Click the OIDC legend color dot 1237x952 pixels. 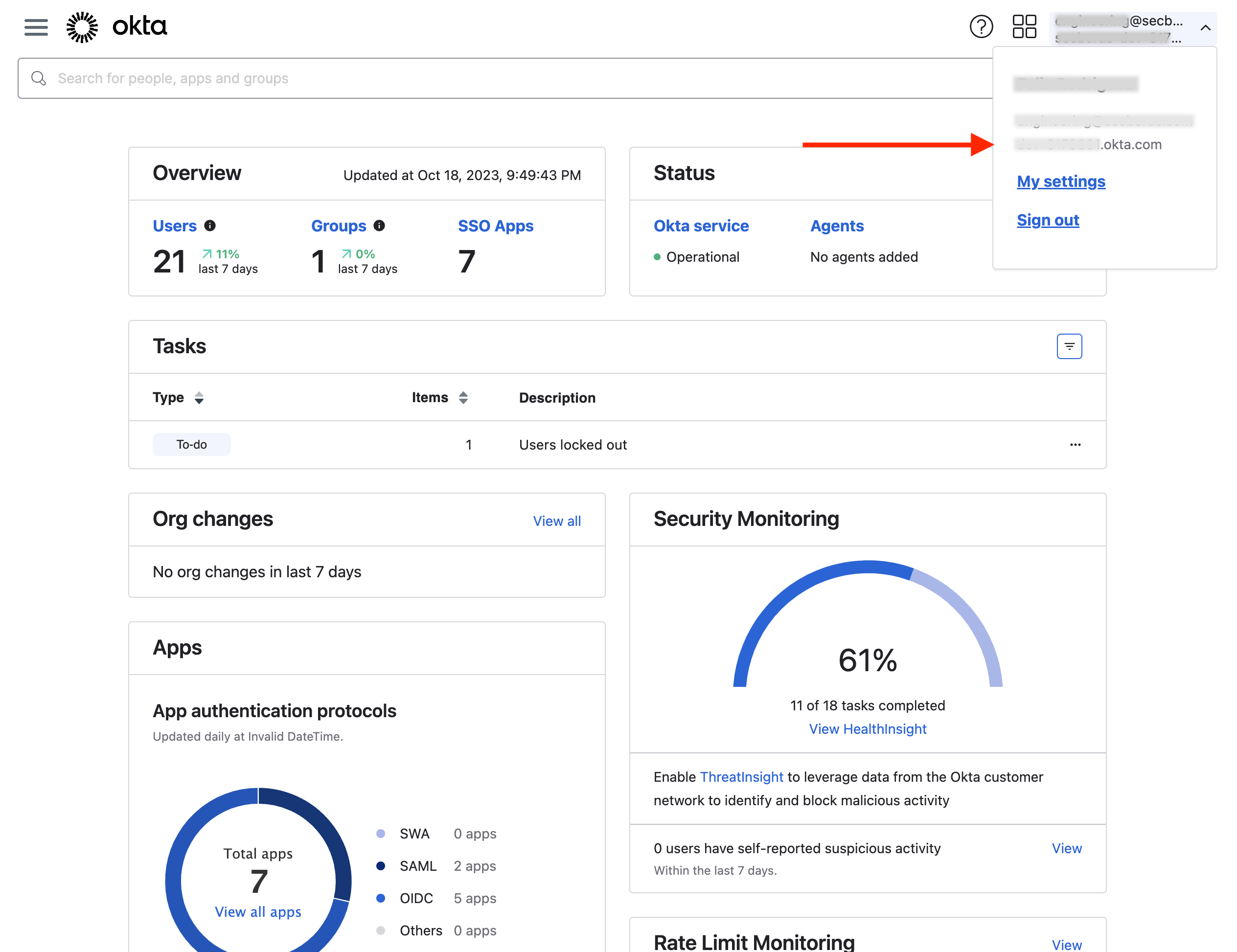click(381, 898)
